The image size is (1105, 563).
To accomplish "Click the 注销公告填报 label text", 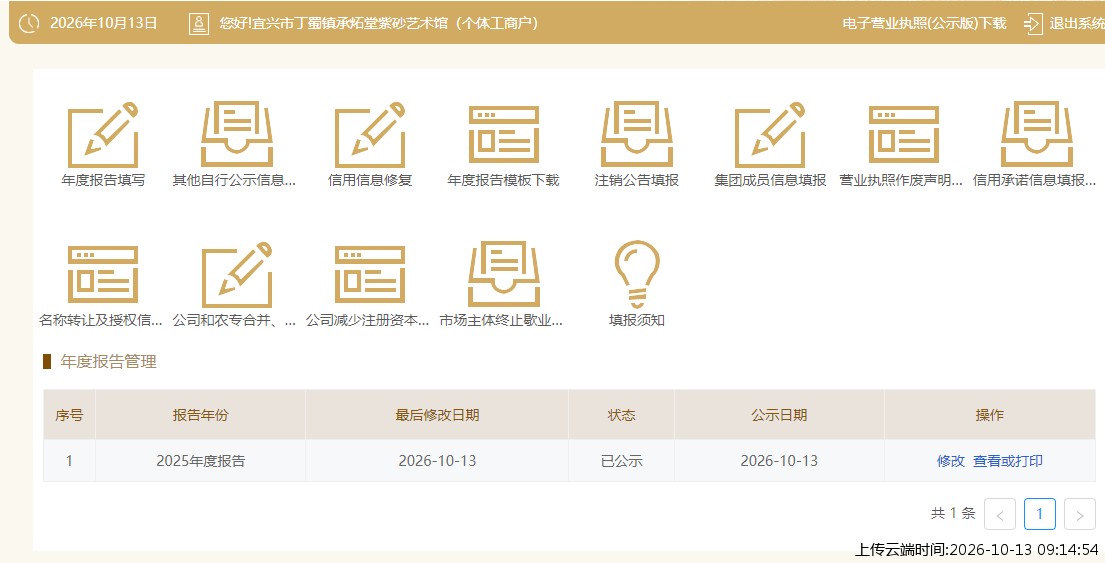I will click(x=637, y=180).
